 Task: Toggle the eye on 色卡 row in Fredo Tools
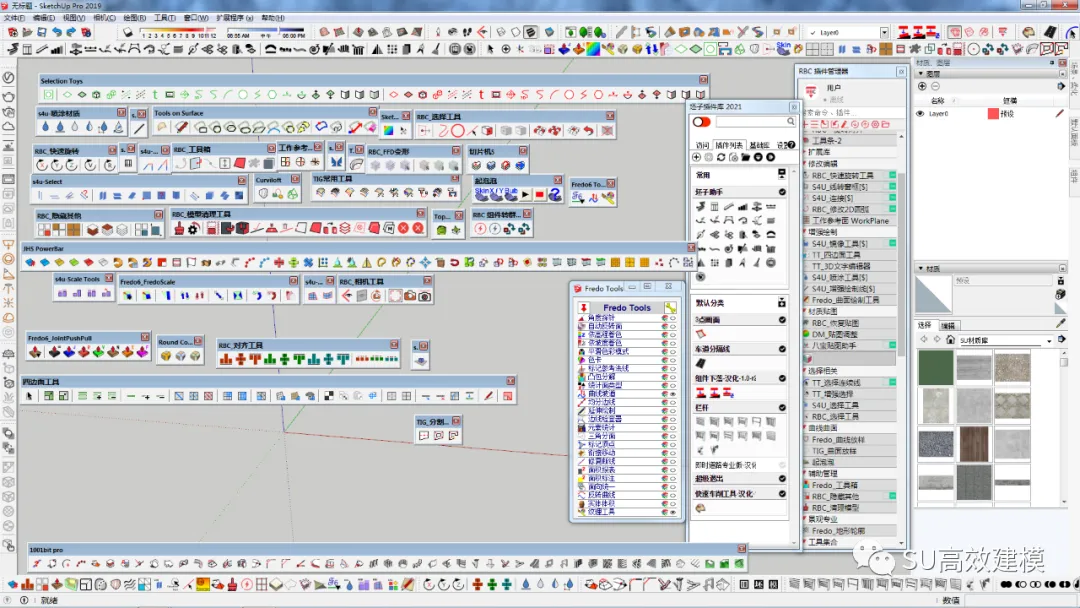point(673,360)
